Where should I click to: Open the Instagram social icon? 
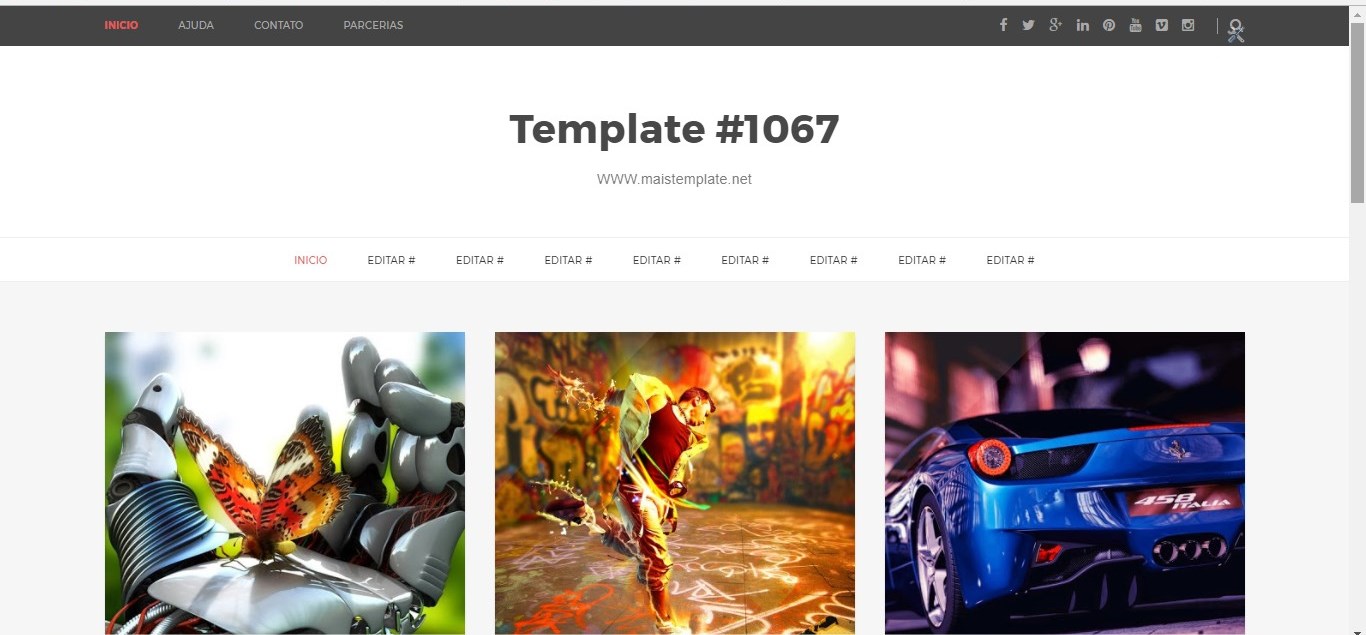tap(1188, 25)
